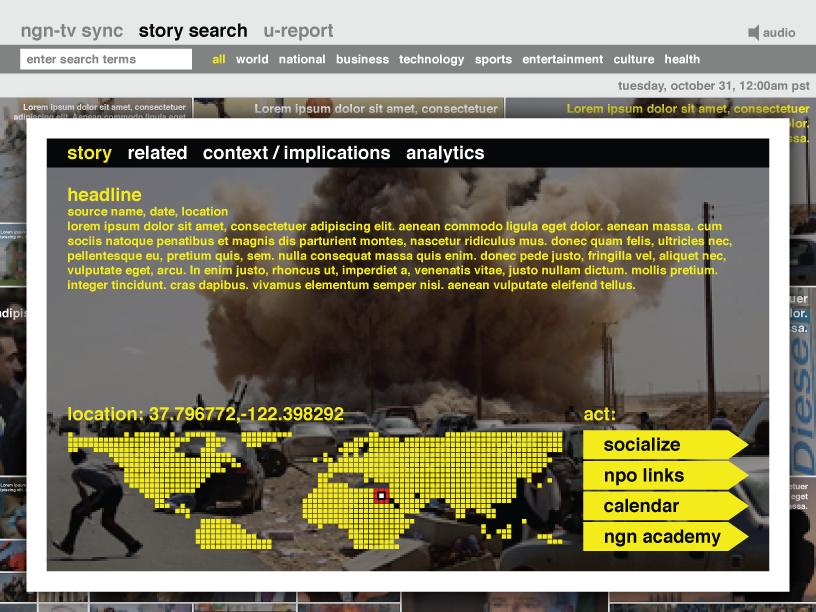Filter stories by health
816x612 pixels.
point(682,59)
